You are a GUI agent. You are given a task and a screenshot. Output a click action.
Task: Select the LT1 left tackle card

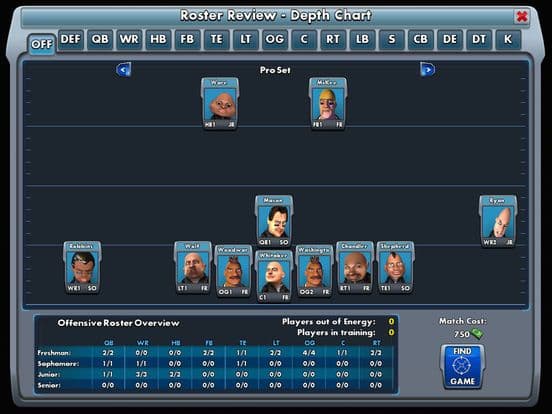[x=193, y=268]
